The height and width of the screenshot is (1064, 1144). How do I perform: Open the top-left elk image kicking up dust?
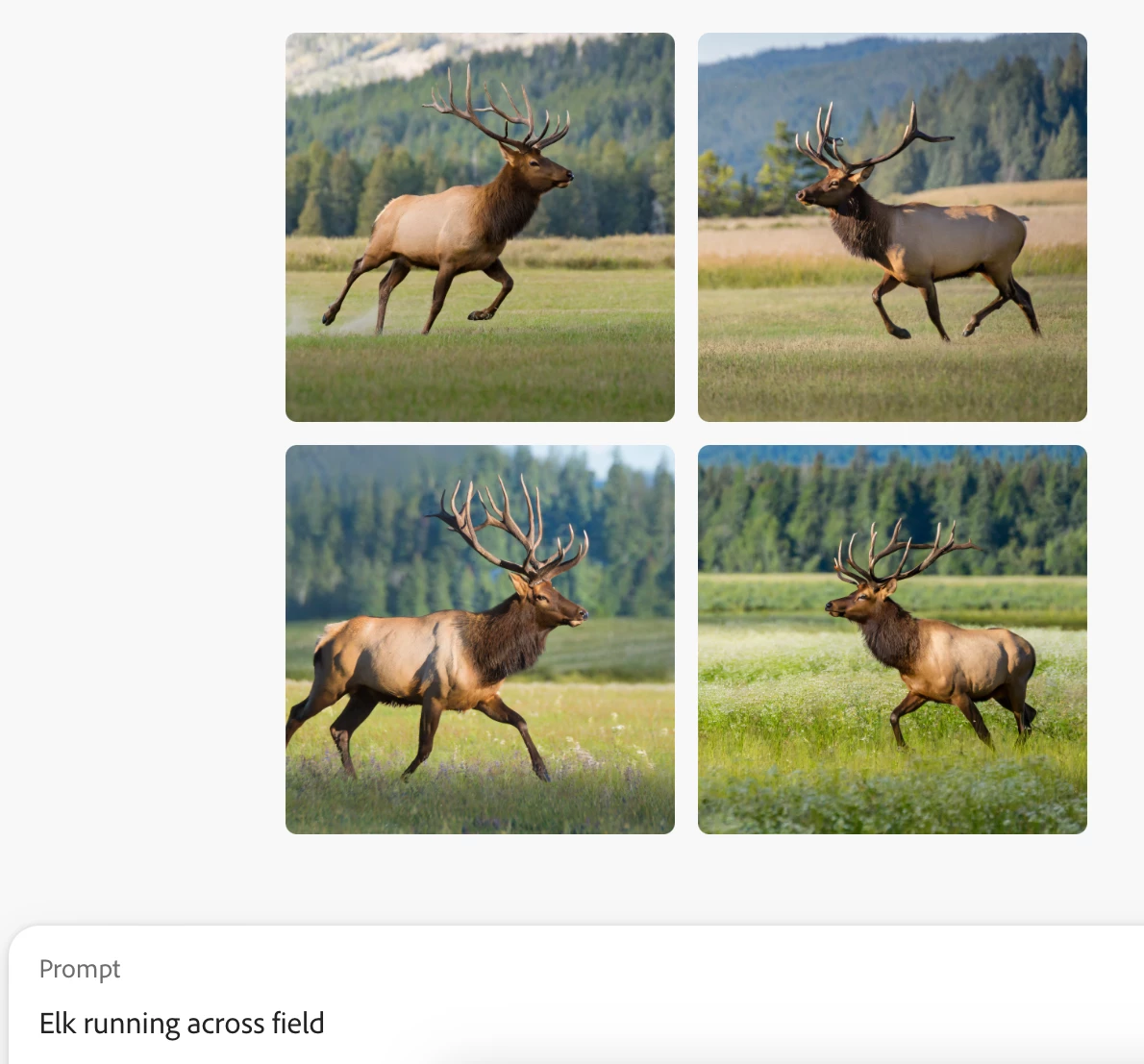[x=480, y=227]
